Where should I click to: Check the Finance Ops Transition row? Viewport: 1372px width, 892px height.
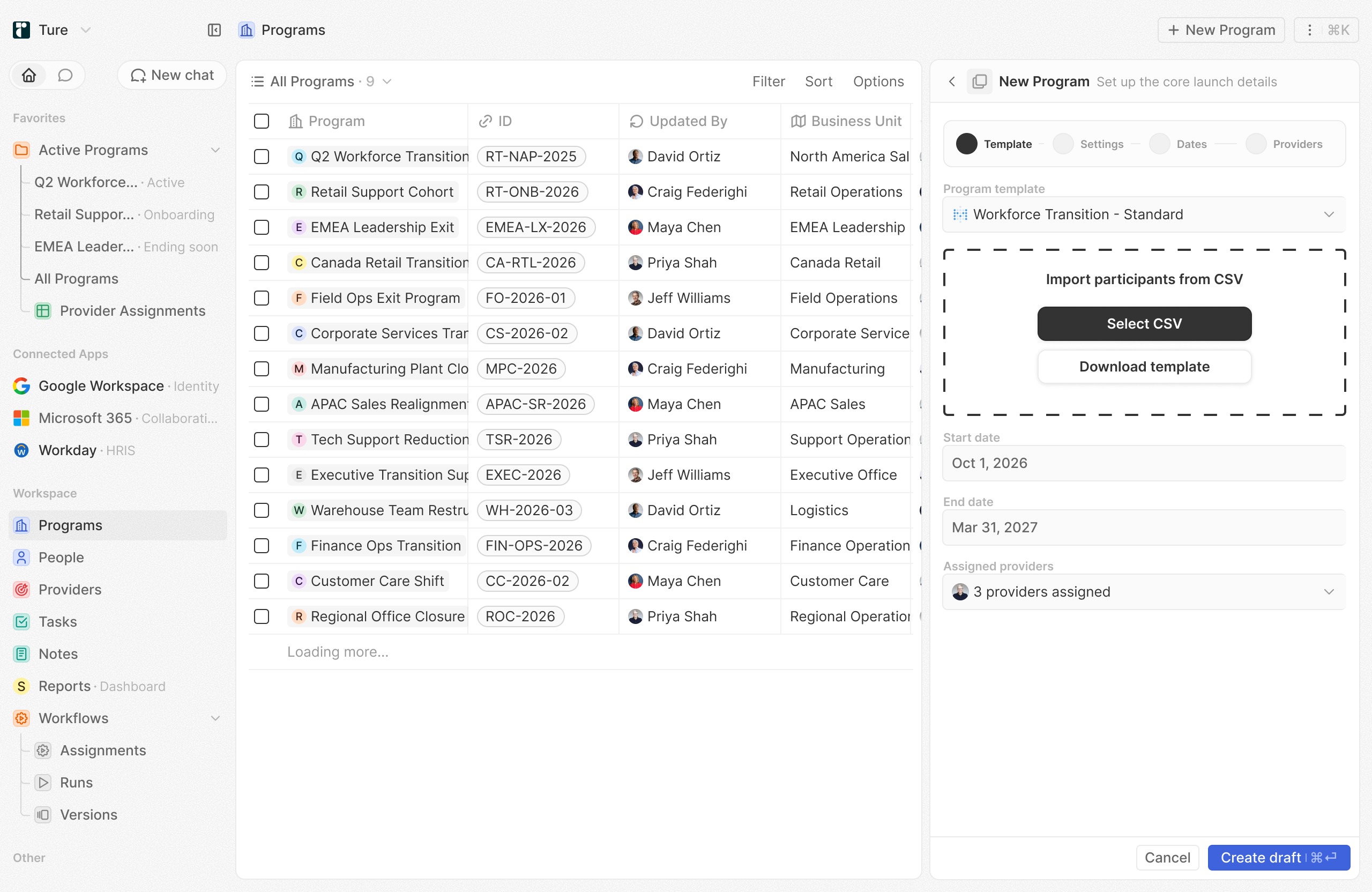click(x=261, y=546)
